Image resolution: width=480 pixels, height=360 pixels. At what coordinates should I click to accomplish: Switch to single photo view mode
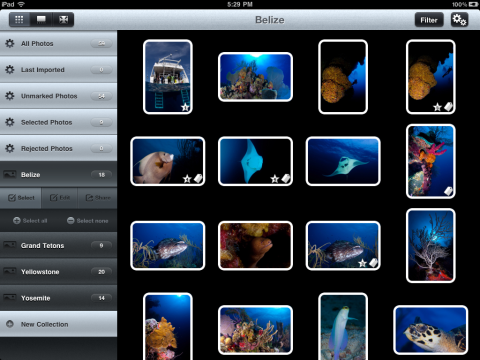41,20
